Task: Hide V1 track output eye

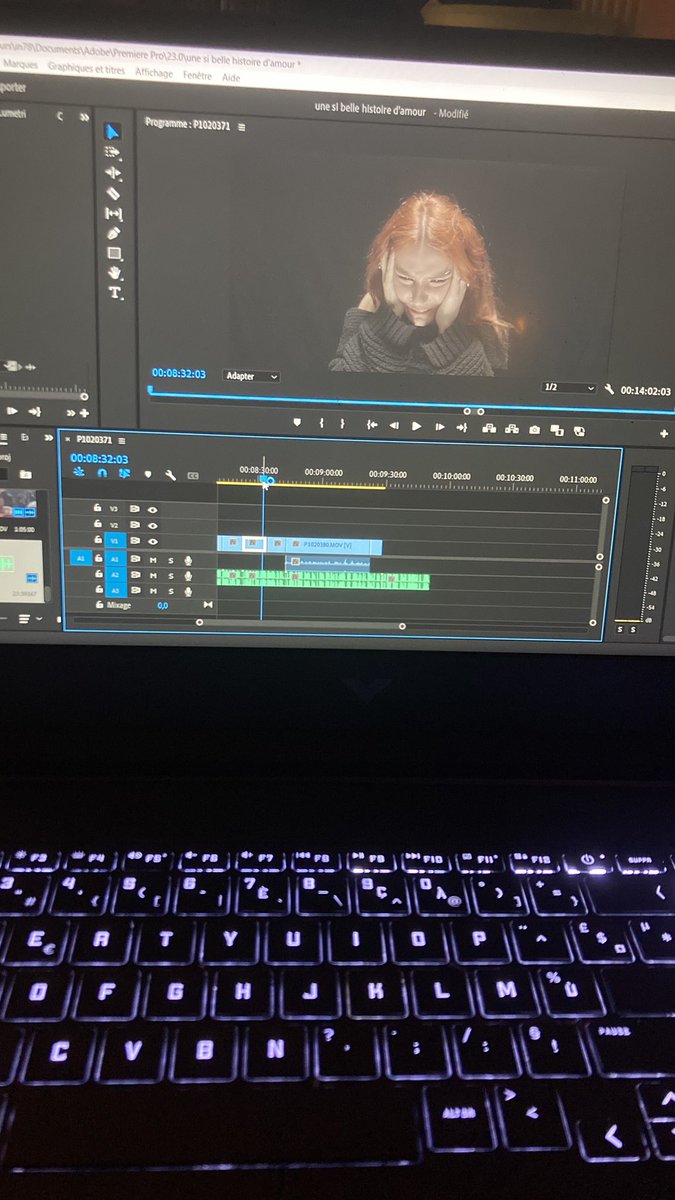Action: tap(153, 541)
